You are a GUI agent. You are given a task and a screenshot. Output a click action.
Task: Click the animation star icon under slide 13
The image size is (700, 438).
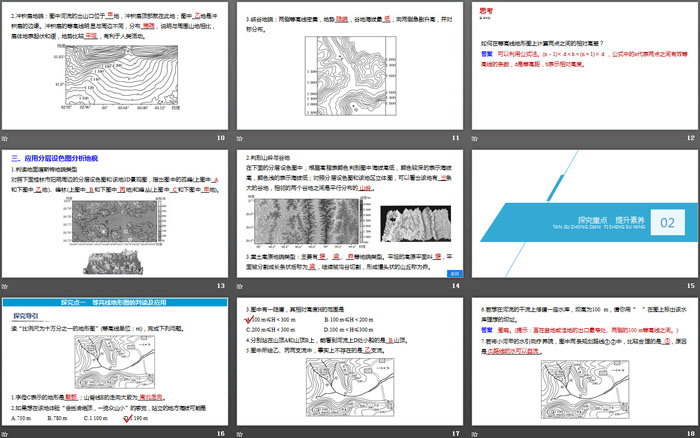[5, 286]
